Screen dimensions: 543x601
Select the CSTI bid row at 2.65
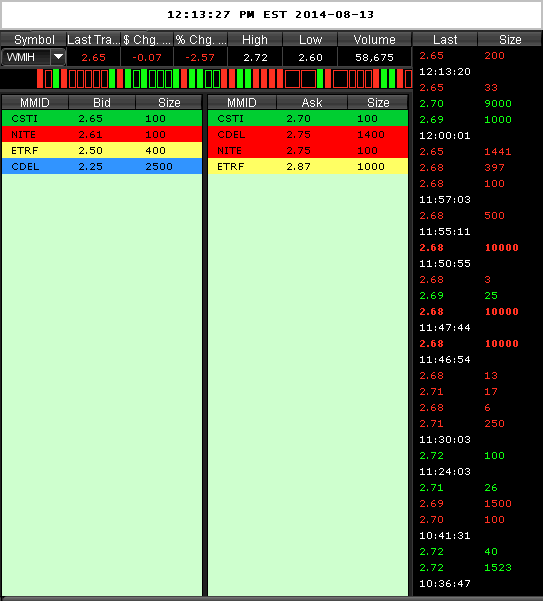point(102,118)
